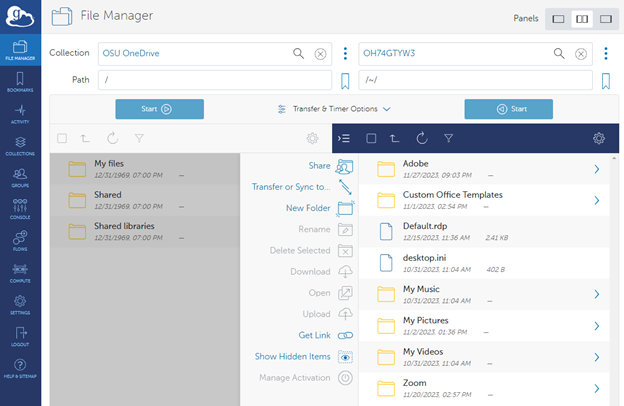Search the OH74GTYW3 collection
The height and width of the screenshot is (406, 624).
coord(559,53)
